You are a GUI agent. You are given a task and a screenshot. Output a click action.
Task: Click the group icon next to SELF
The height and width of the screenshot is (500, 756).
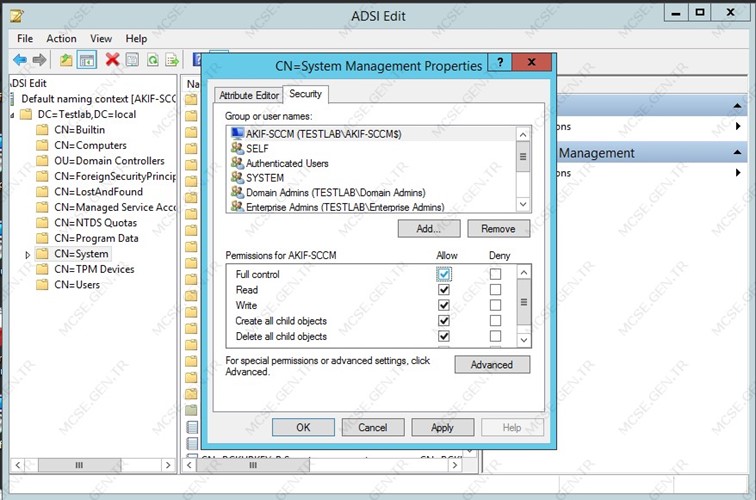click(x=237, y=148)
